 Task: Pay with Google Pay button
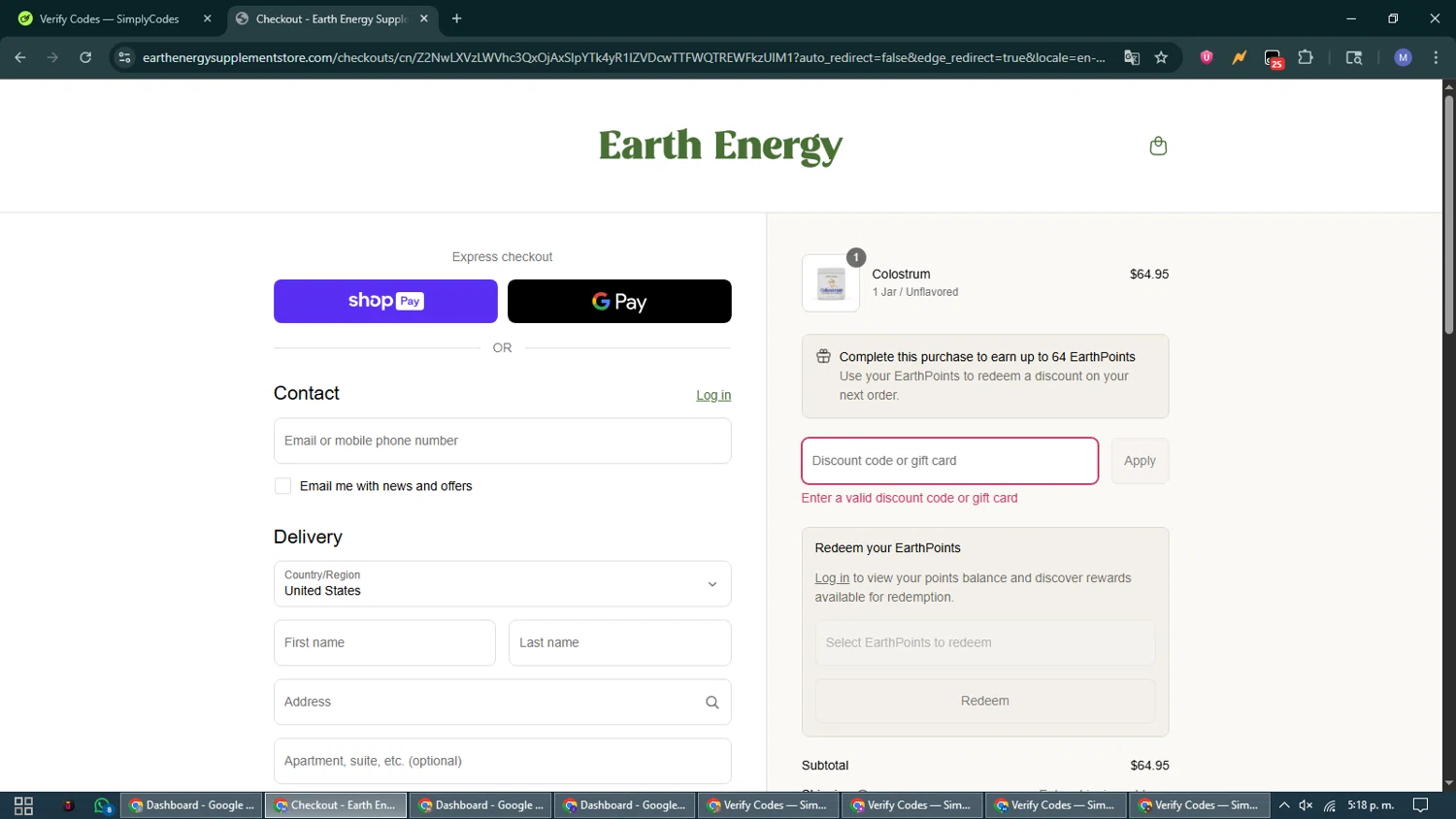click(619, 301)
